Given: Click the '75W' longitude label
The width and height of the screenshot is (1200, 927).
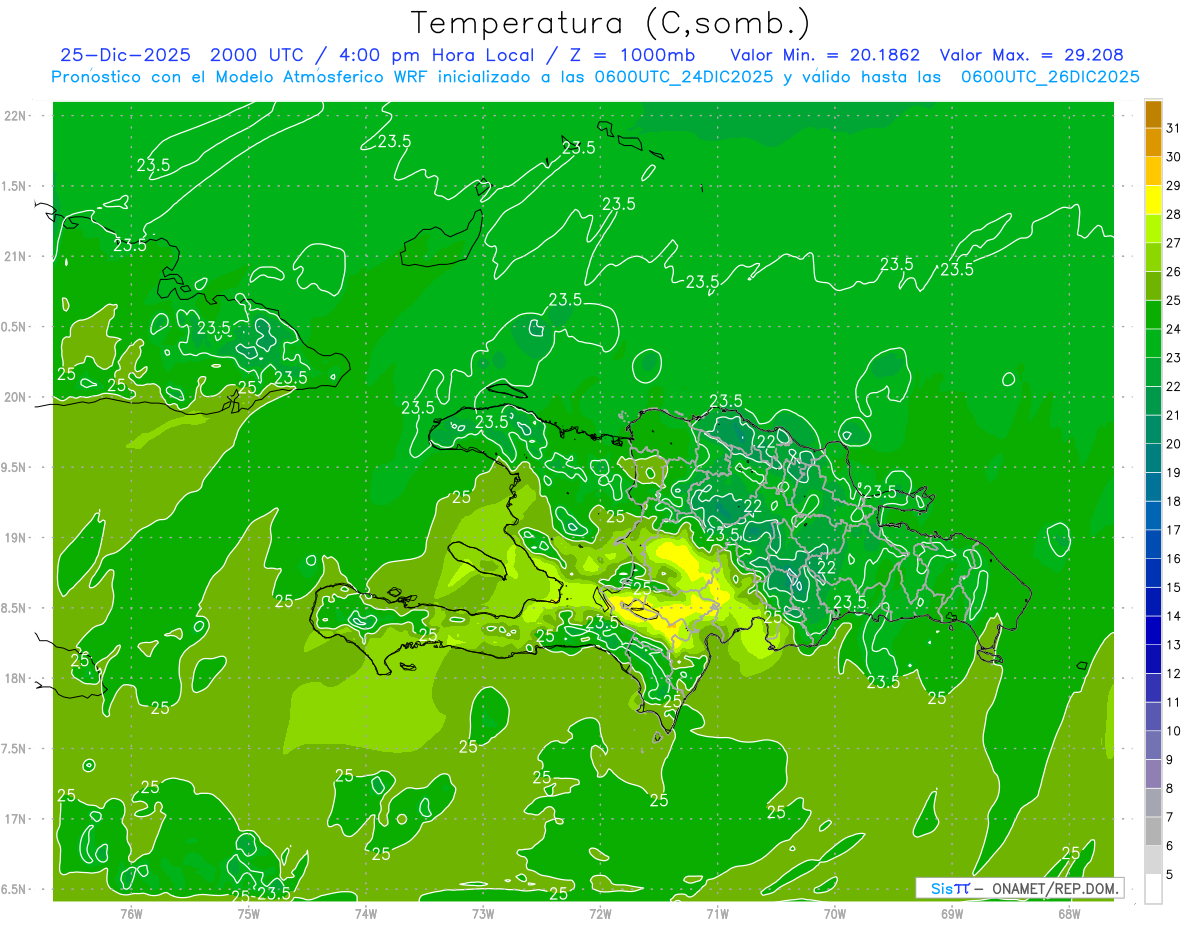Looking at the screenshot, I should (x=248, y=913).
